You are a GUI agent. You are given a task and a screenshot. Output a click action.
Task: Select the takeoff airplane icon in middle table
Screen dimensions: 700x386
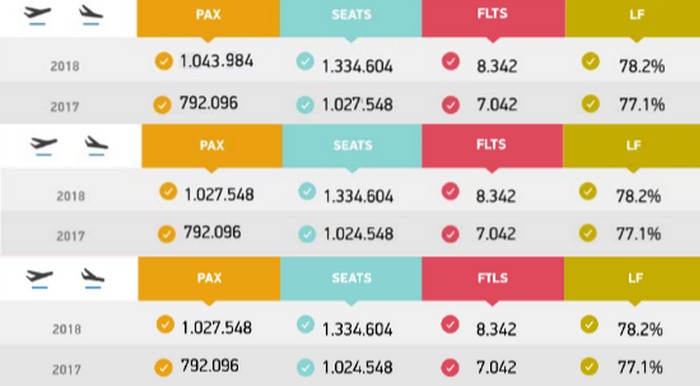click(44, 146)
